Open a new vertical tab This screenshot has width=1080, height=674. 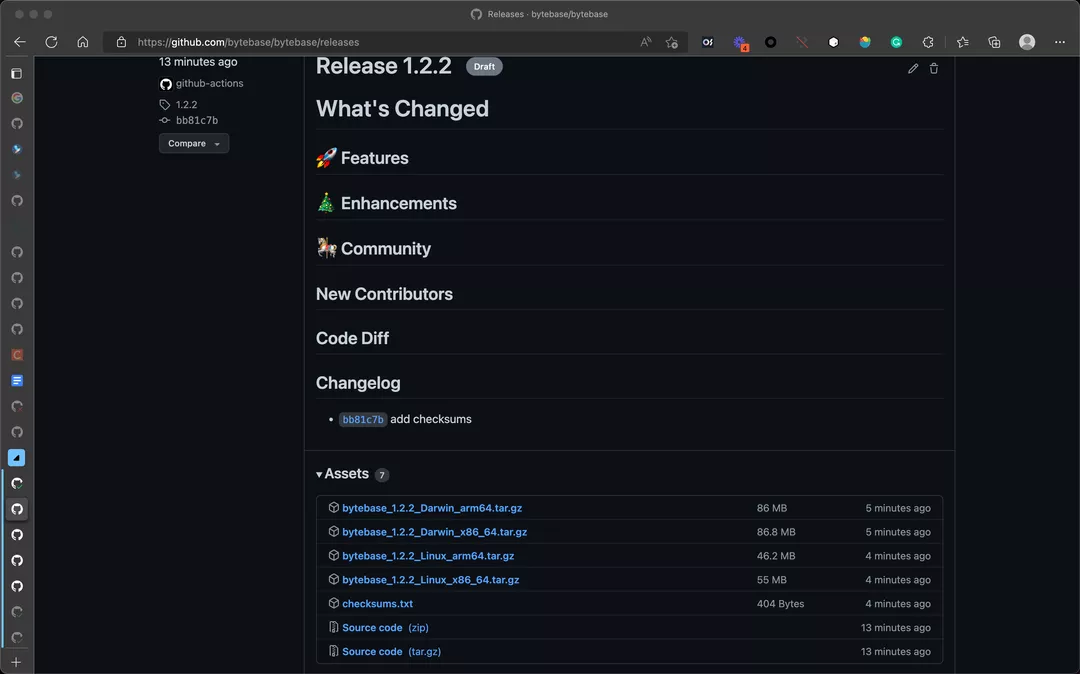(x=16, y=662)
